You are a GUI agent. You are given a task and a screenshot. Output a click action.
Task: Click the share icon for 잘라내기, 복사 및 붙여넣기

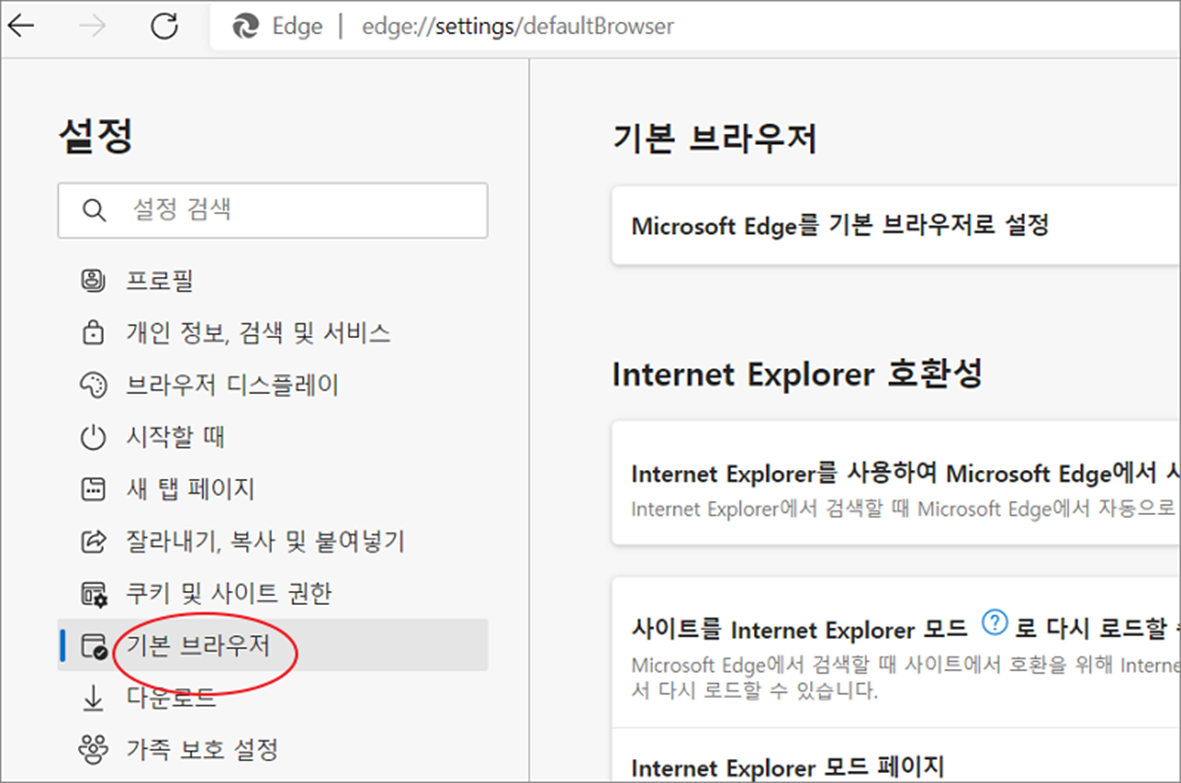click(93, 541)
